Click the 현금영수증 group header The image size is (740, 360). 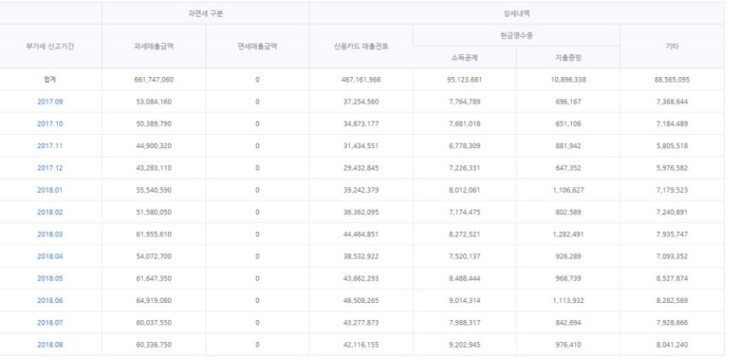(516, 35)
